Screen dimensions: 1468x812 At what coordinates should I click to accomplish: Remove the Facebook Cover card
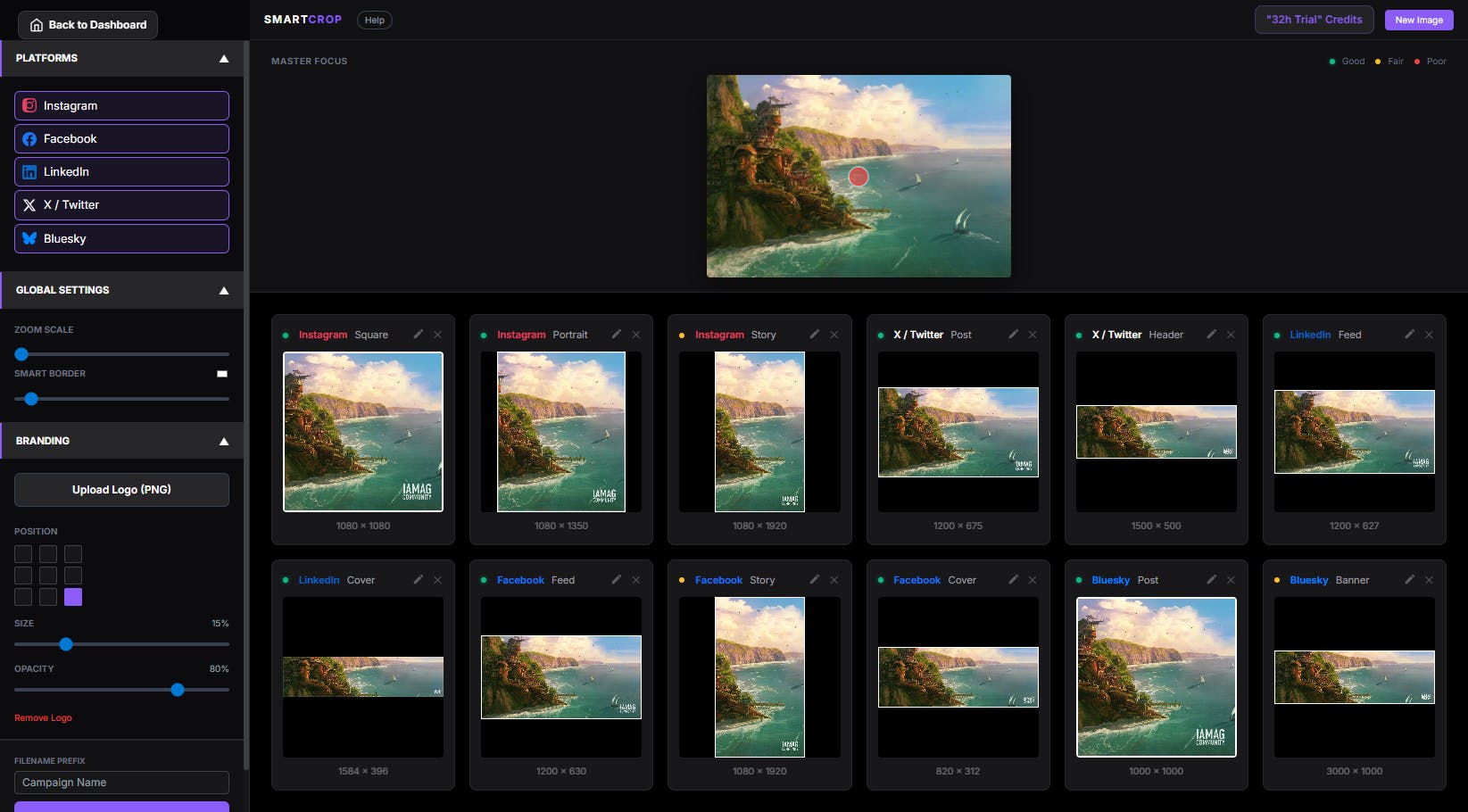pyautogui.click(x=1033, y=580)
